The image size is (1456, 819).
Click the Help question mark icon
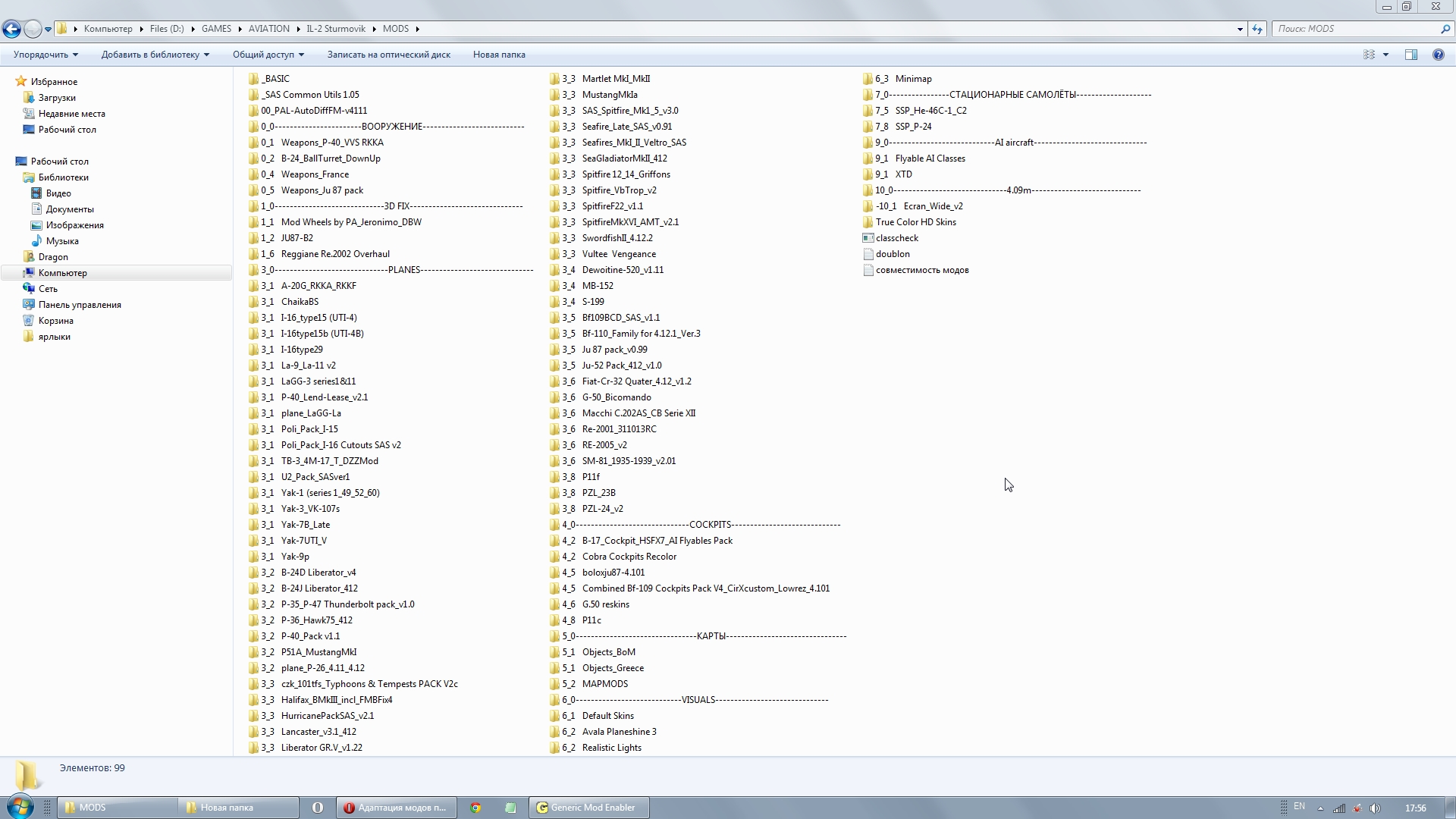(1438, 55)
